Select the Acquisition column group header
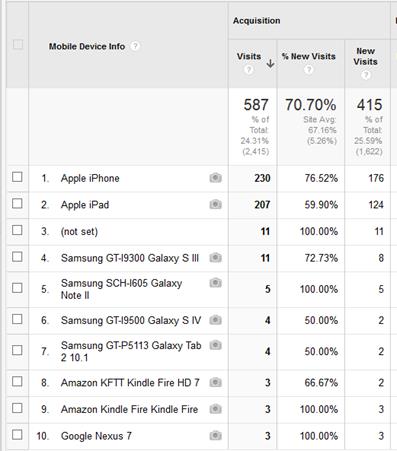Viewport: 397px width, 451px height. [x=256, y=21]
